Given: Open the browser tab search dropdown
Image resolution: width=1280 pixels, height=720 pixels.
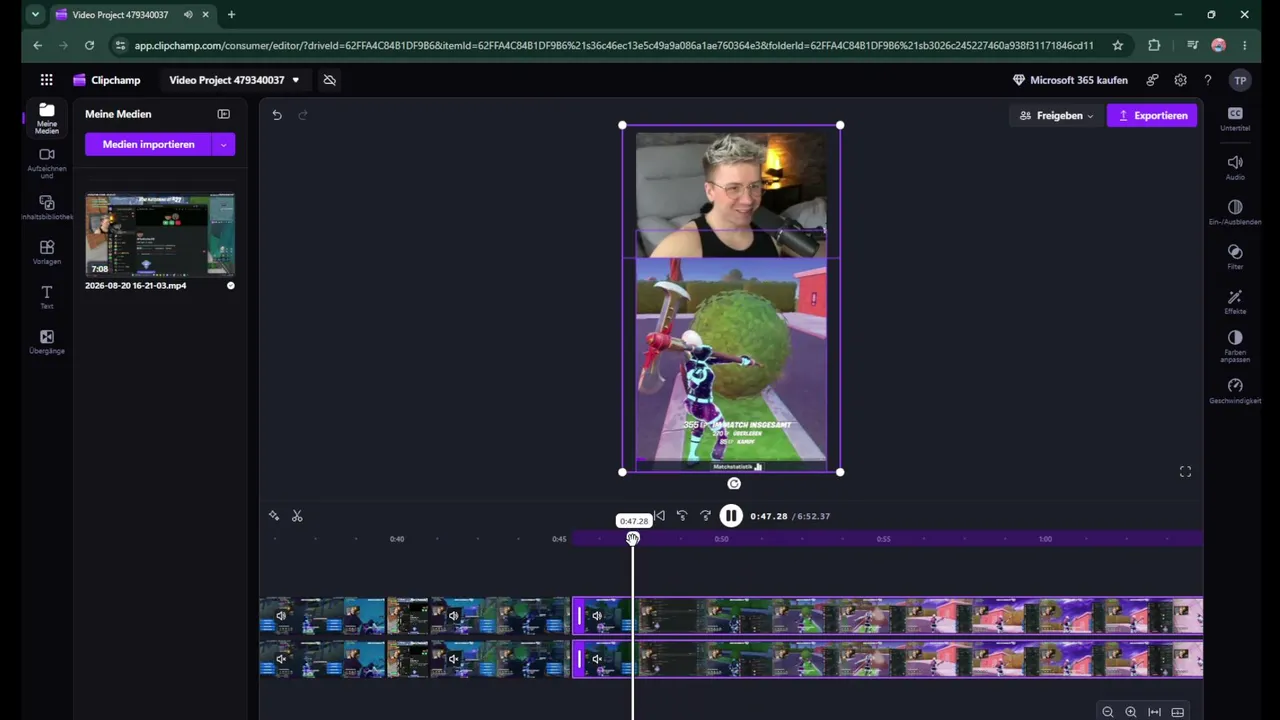Looking at the screenshot, I should tap(35, 15).
